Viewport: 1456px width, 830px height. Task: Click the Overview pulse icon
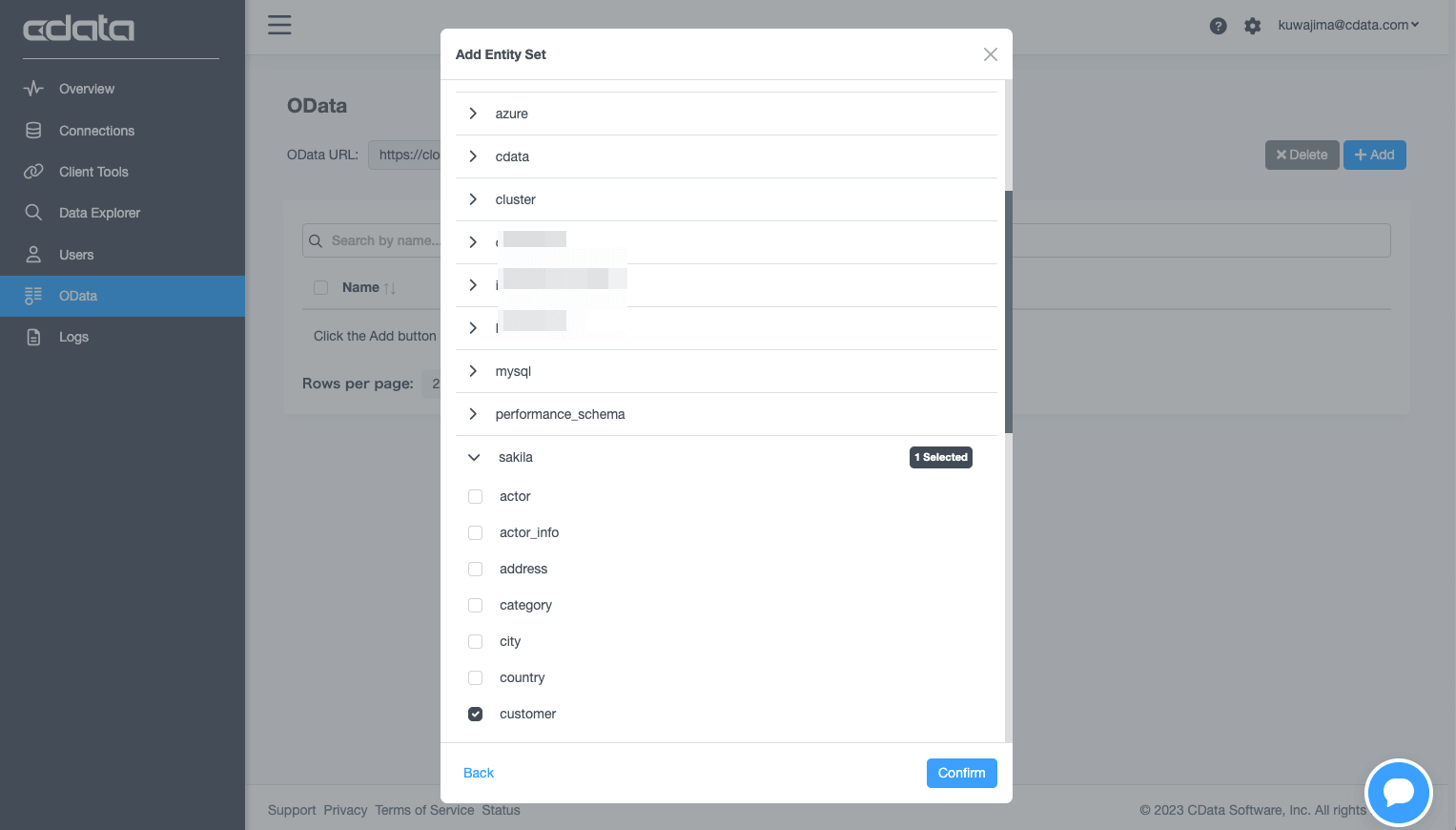pyautogui.click(x=33, y=89)
